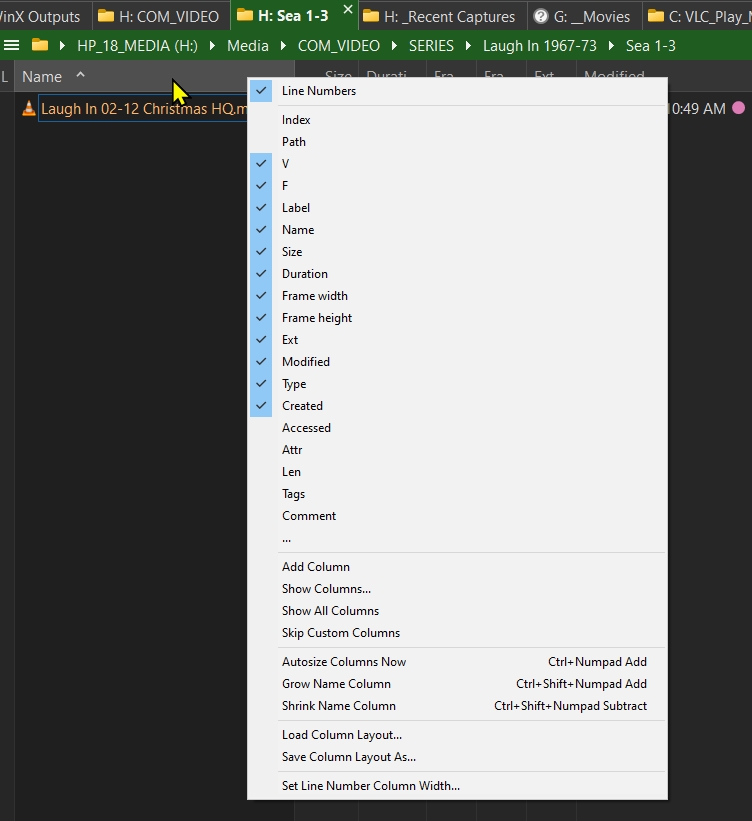This screenshot has width=752, height=821.
Task: Uncheck the Duration column entry
Action: (x=458, y=274)
